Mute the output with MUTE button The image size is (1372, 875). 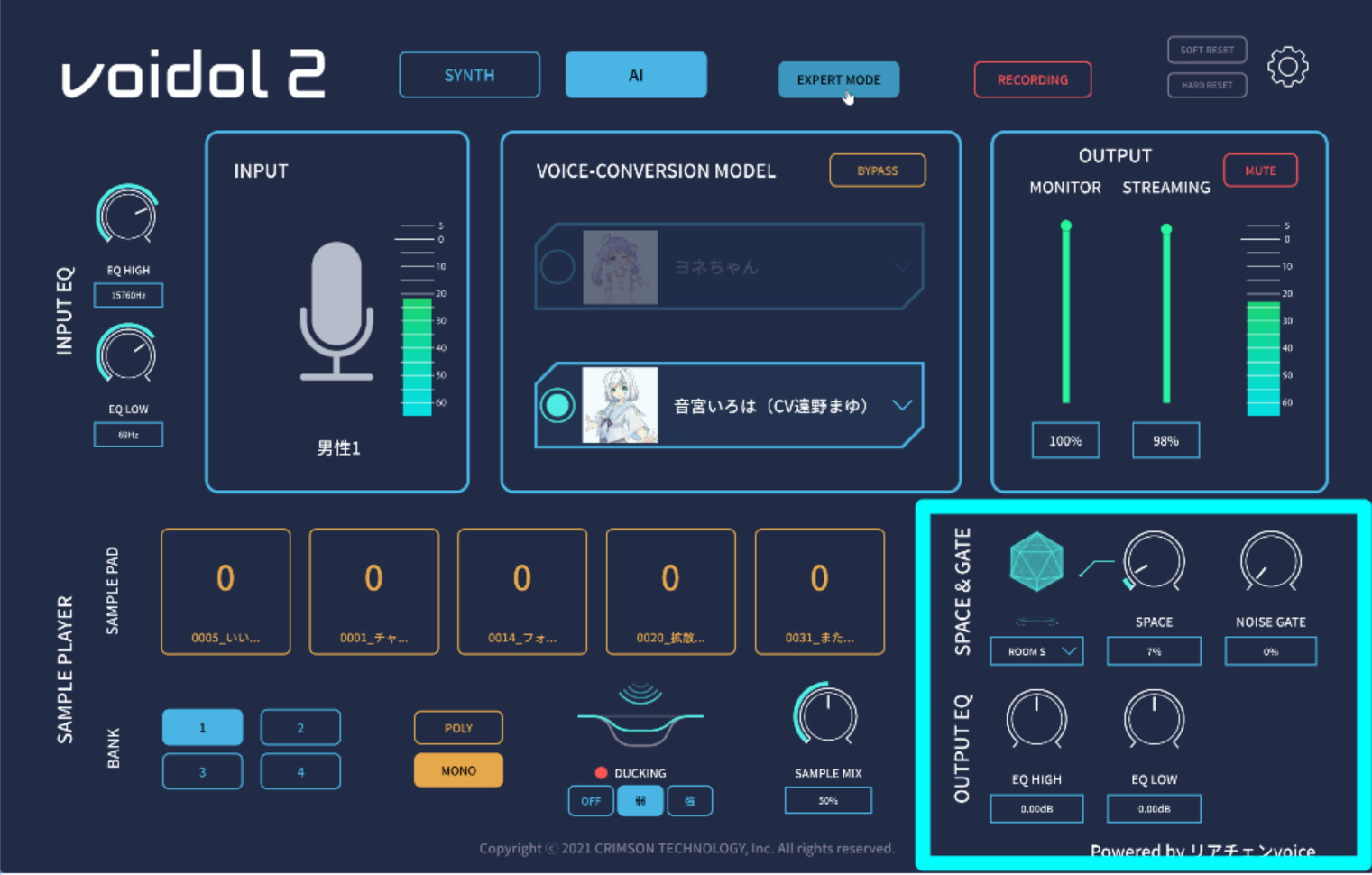coord(1260,170)
